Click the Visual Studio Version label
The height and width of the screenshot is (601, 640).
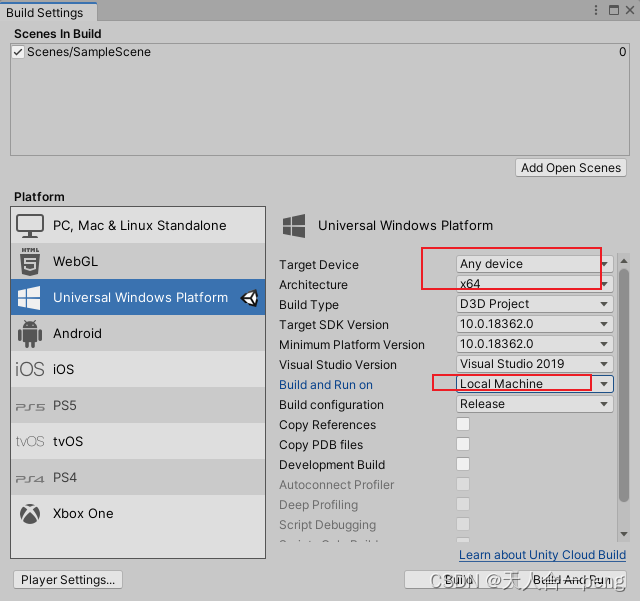coord(338,365)
